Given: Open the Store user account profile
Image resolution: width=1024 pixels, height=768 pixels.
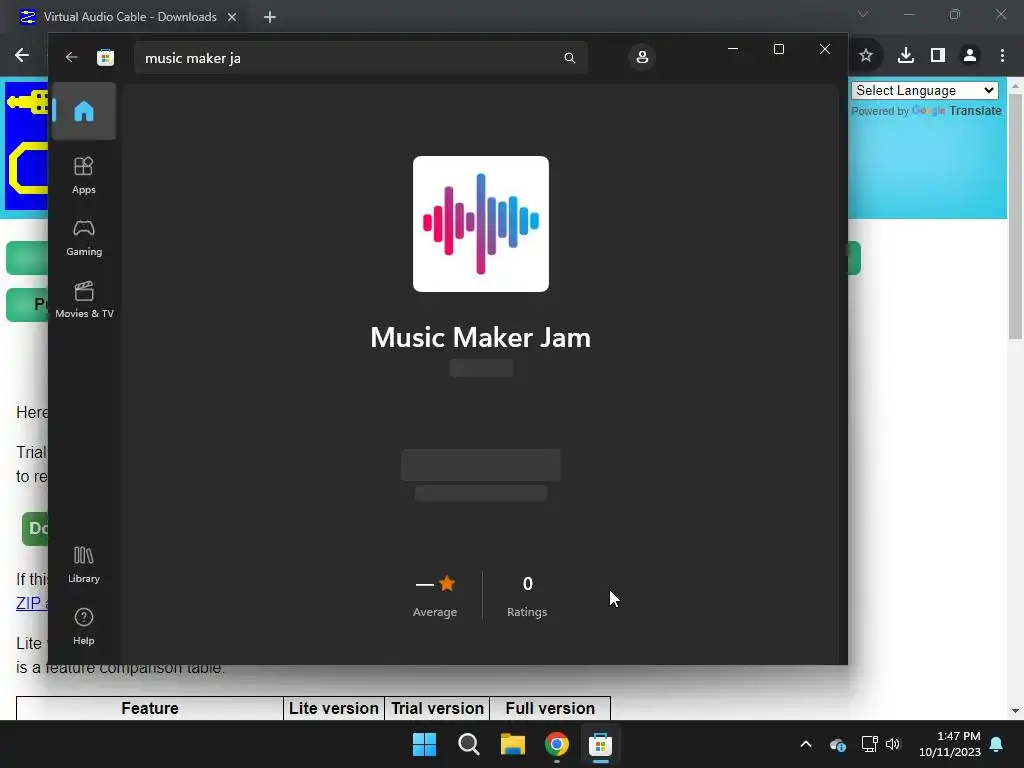Looking at the screenshot, I should tap(642, 57).
